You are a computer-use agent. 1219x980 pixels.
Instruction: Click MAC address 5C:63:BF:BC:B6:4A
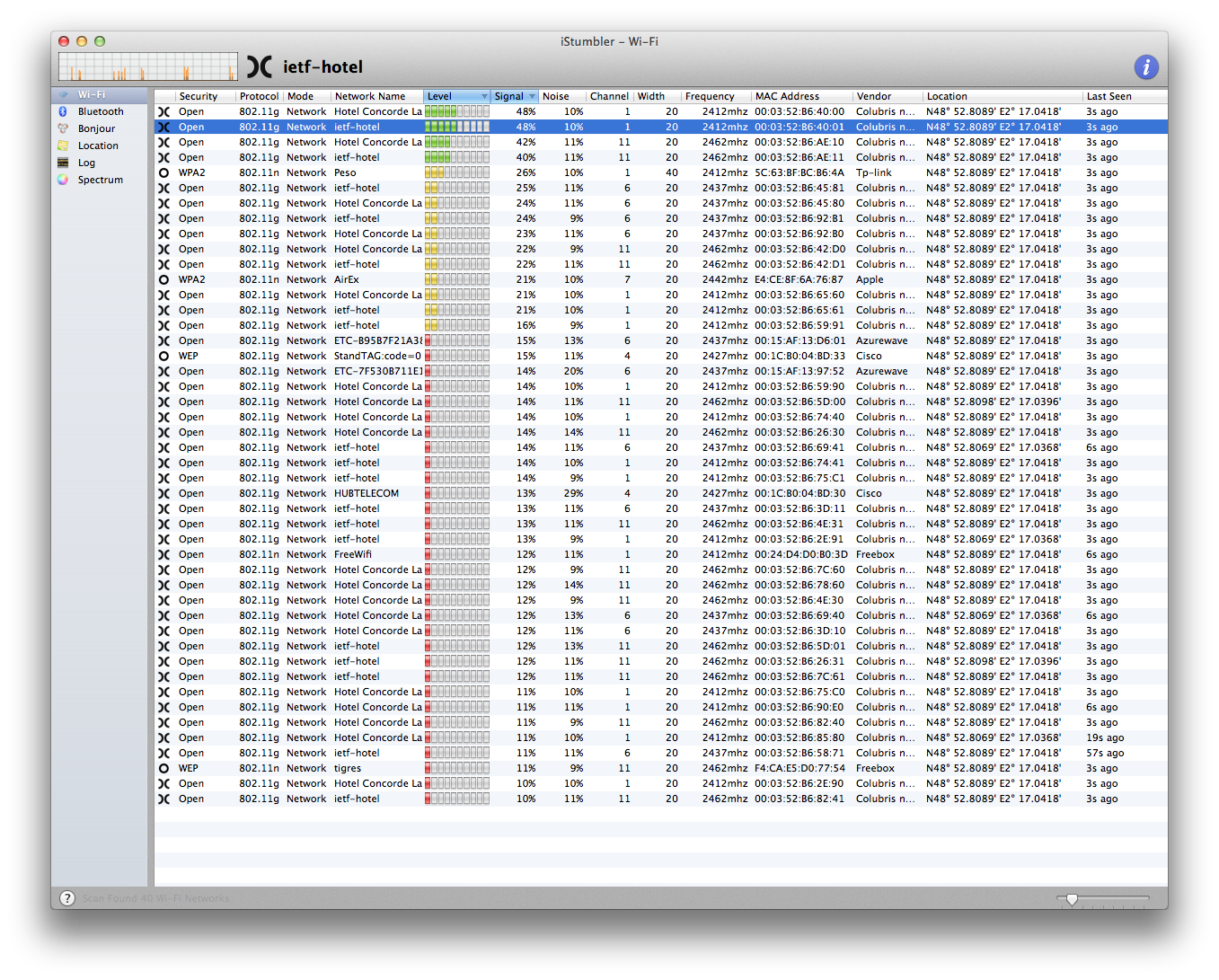[799, 172]
